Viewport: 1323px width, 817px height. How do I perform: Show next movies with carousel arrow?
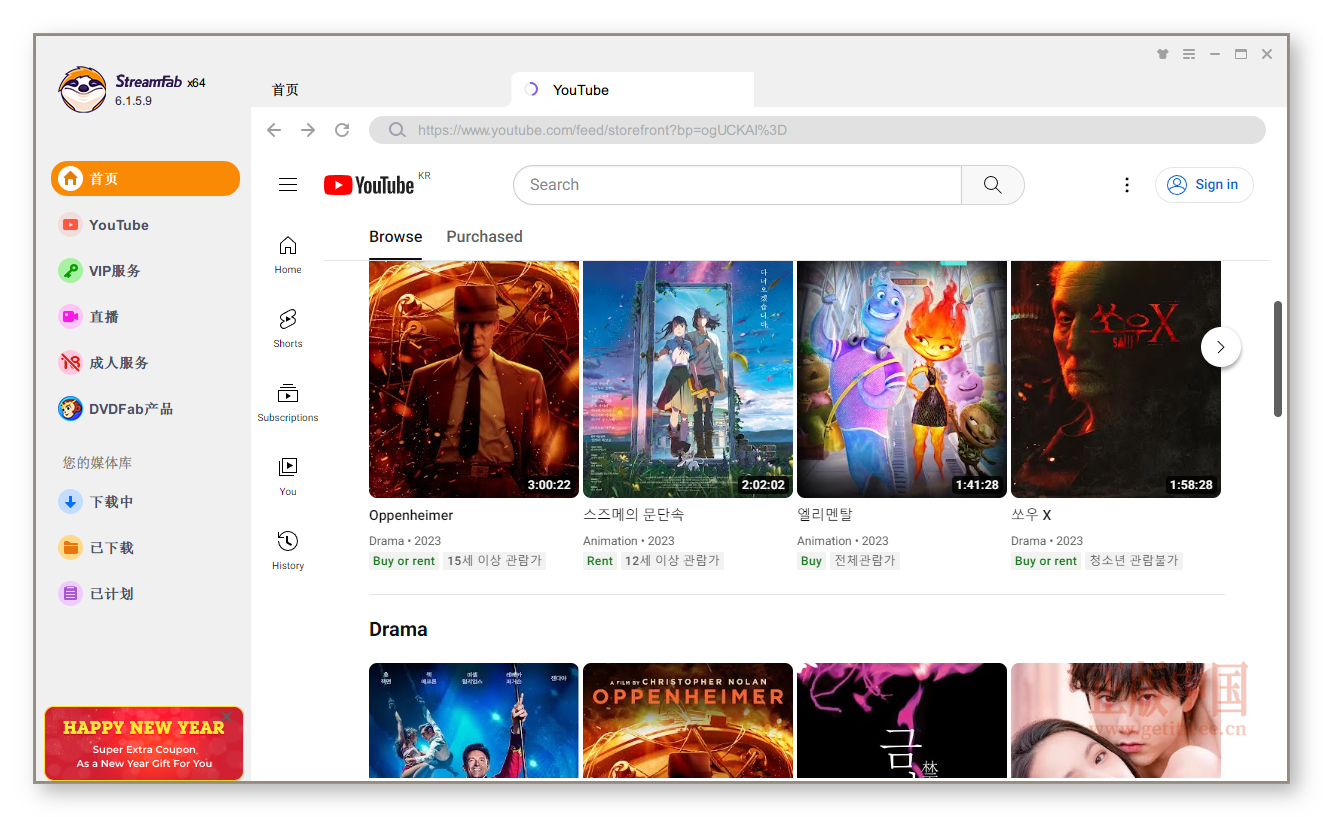tap(1221, 347)
